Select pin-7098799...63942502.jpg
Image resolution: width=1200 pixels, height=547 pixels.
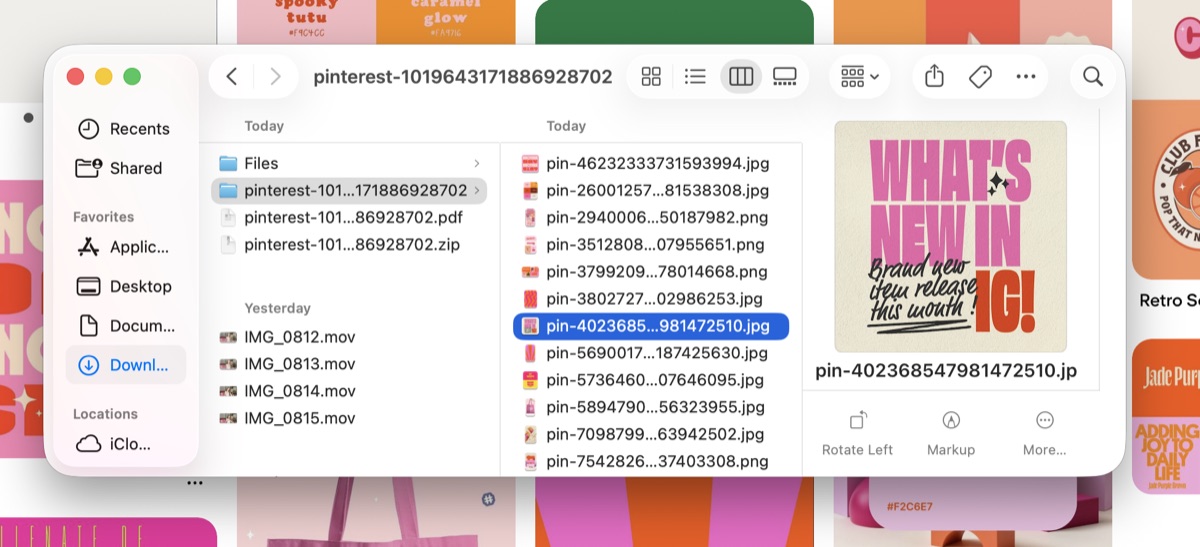point(651,434)
